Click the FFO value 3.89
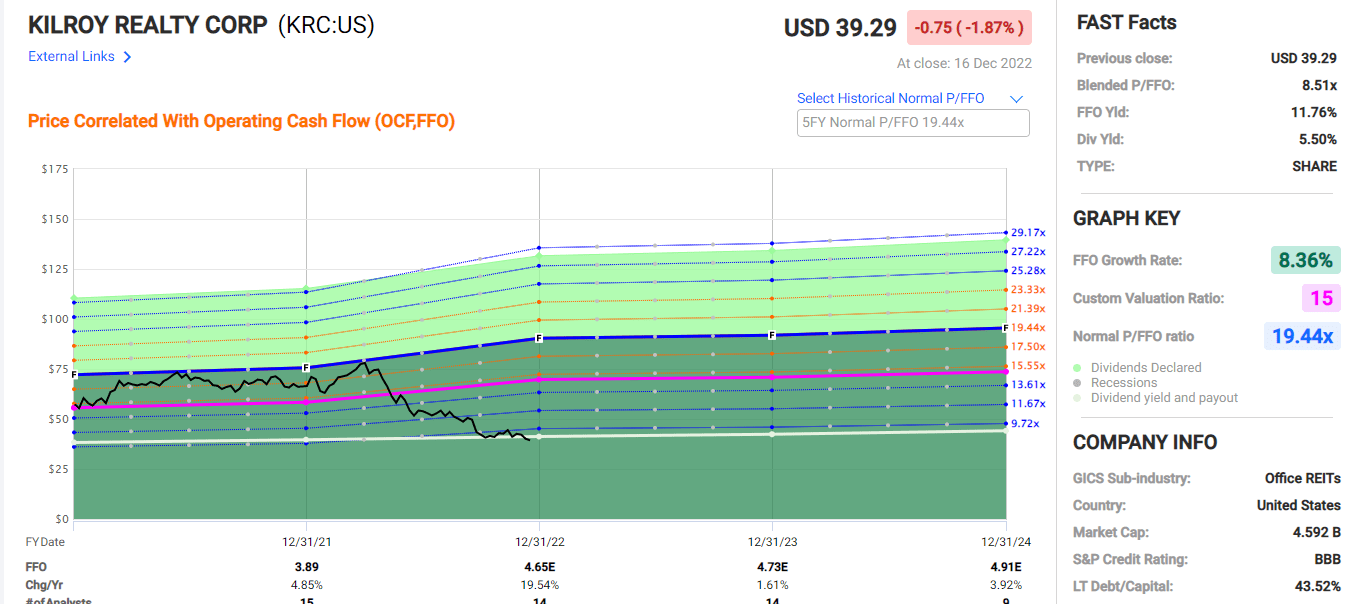This screenshot has height=604, width=1357. point(306,567)
